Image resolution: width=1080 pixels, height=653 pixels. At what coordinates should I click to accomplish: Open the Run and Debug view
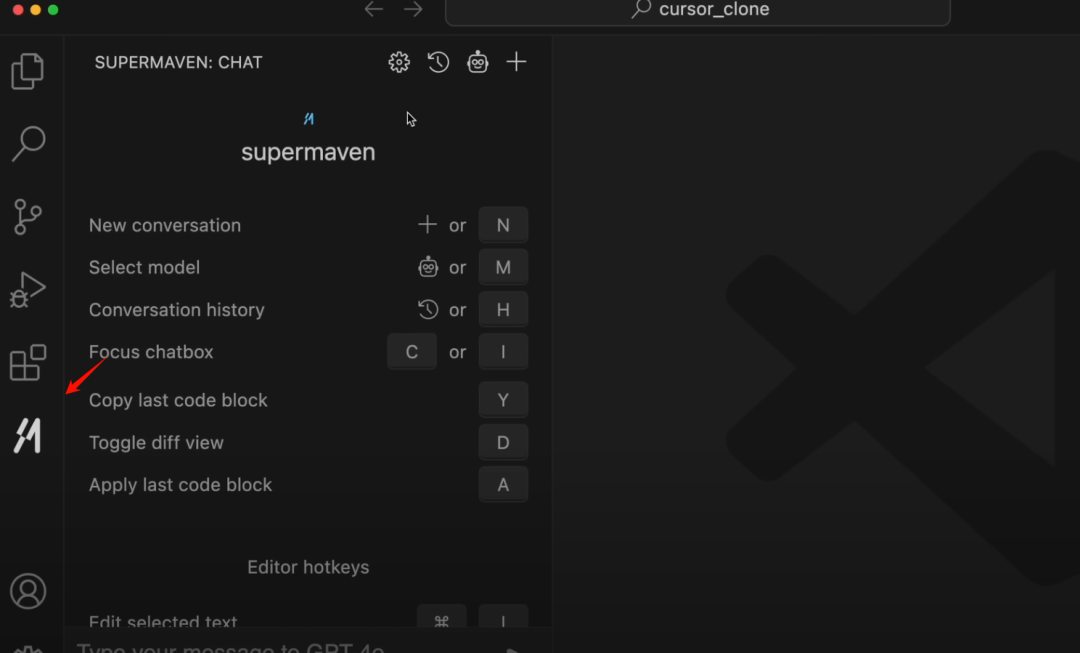28,290
